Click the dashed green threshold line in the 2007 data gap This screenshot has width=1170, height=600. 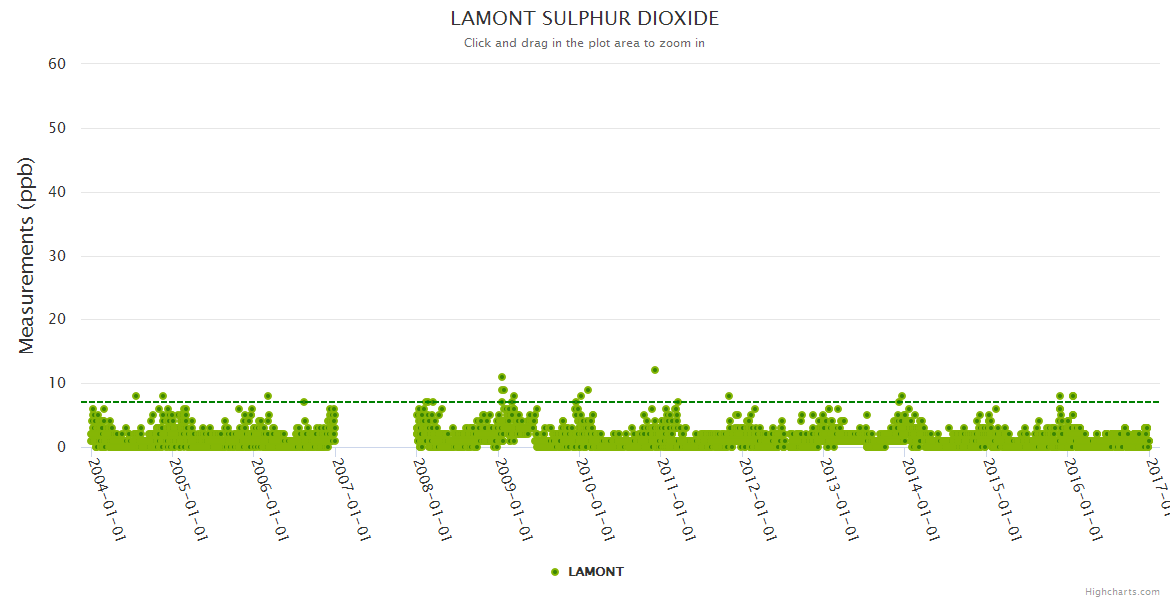(375, 402)
